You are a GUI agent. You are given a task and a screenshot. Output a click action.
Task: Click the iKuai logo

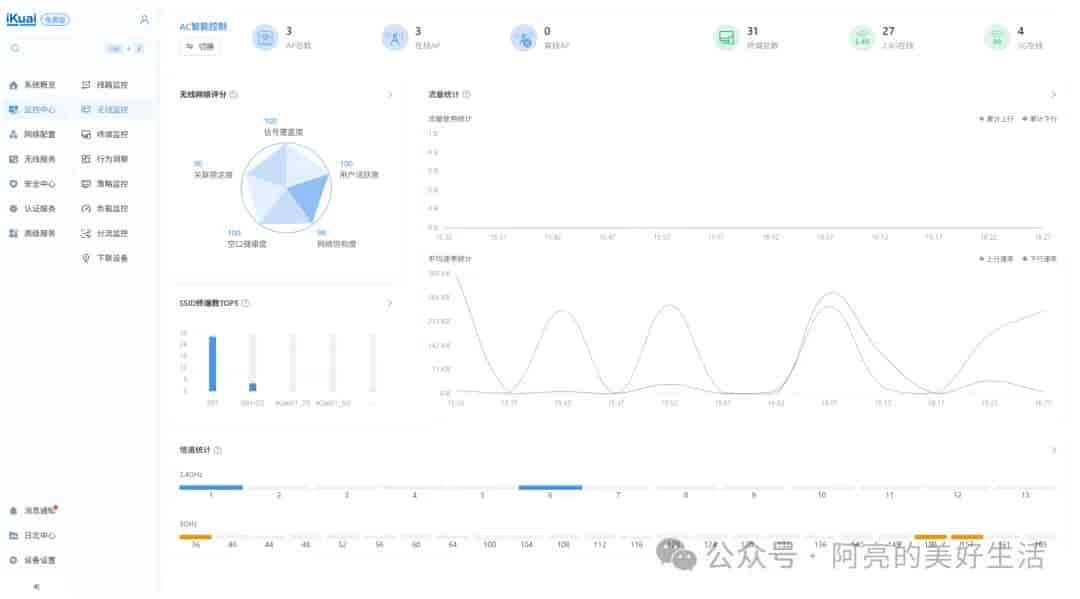(x=21, y=19)
